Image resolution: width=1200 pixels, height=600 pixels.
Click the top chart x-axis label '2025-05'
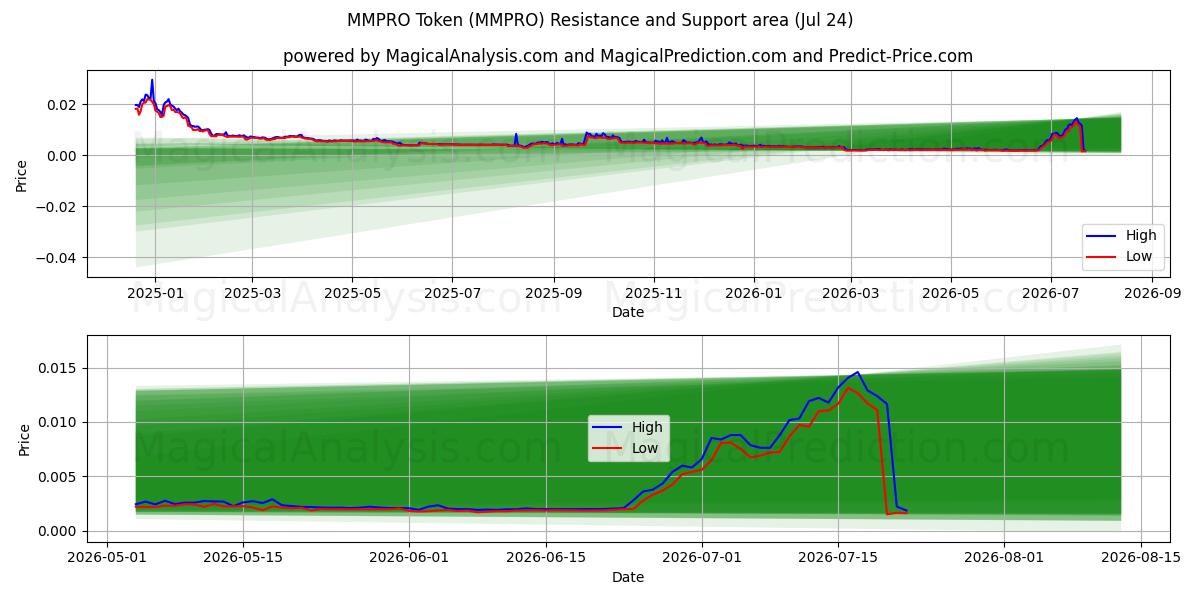pyautogui.click(x=352, y=294)
